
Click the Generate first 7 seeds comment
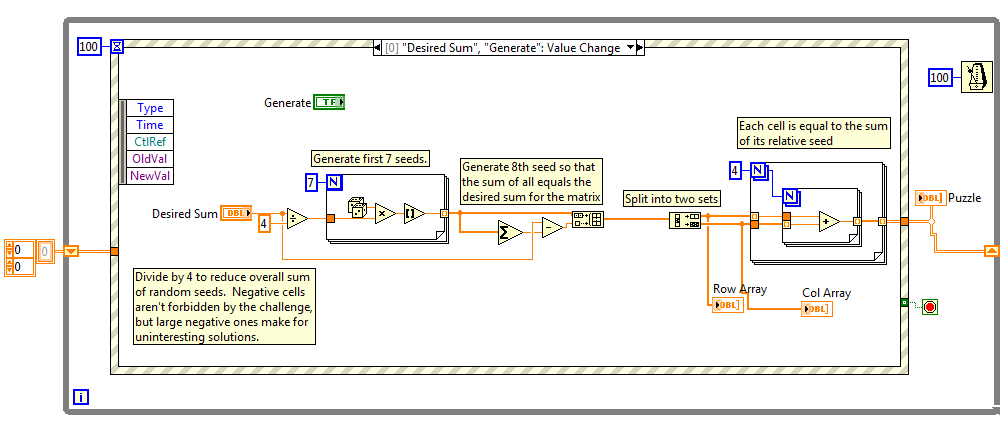(x=370, y=159)
